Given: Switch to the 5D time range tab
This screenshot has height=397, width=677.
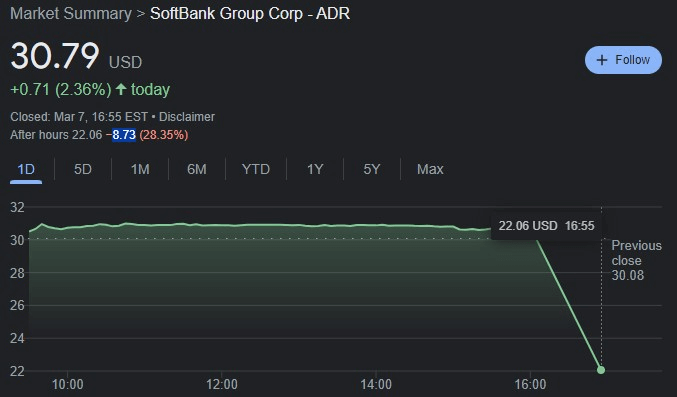Looking at the screenshot, I should (82, 169).
